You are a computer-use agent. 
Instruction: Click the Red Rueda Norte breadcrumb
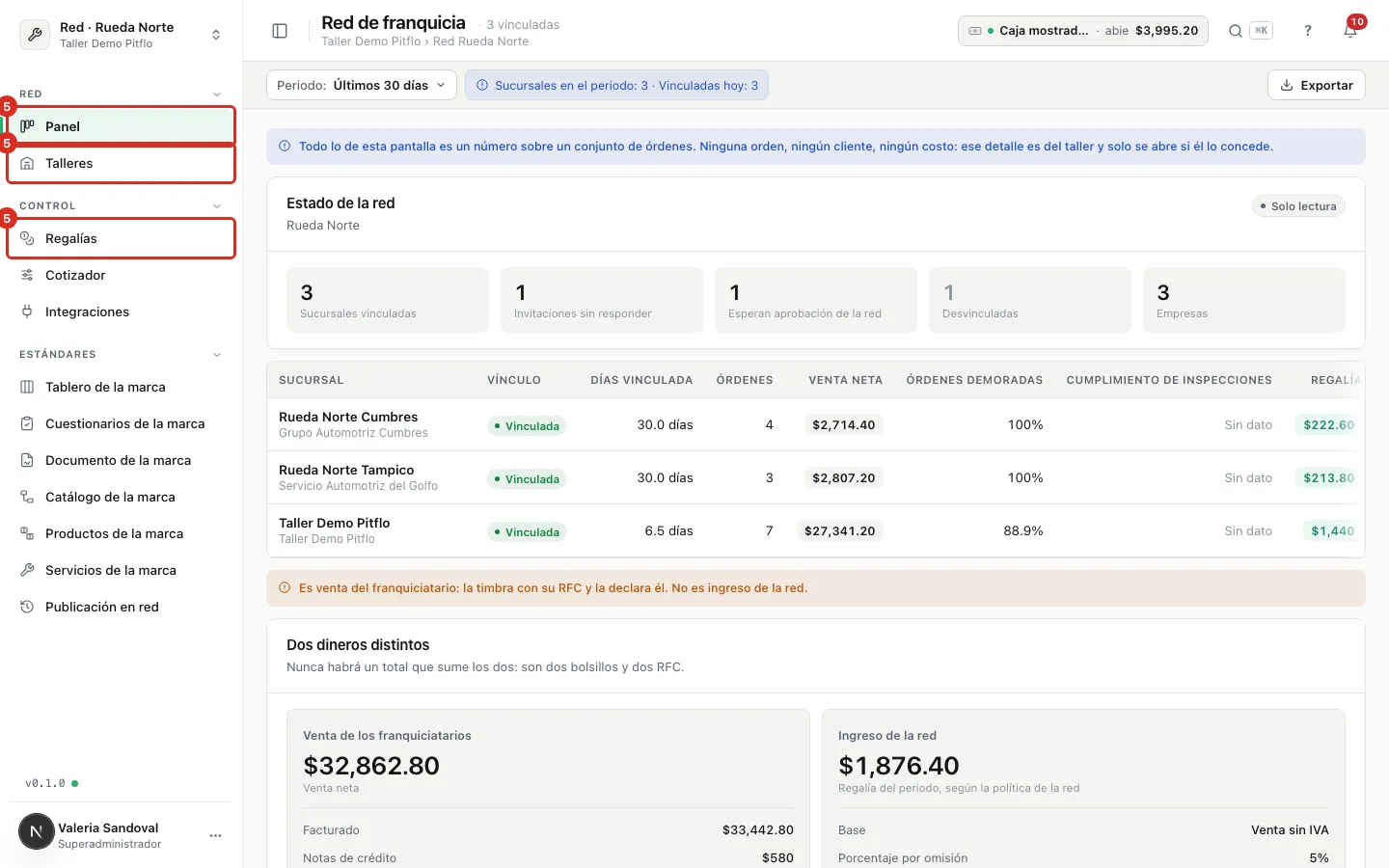[480, 41]
